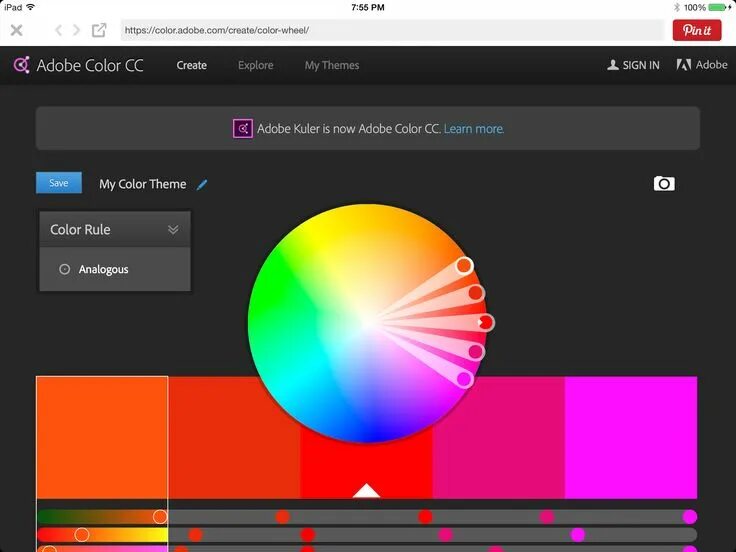Click the Learn more link
736x552 pixels.
coord(474,129)
